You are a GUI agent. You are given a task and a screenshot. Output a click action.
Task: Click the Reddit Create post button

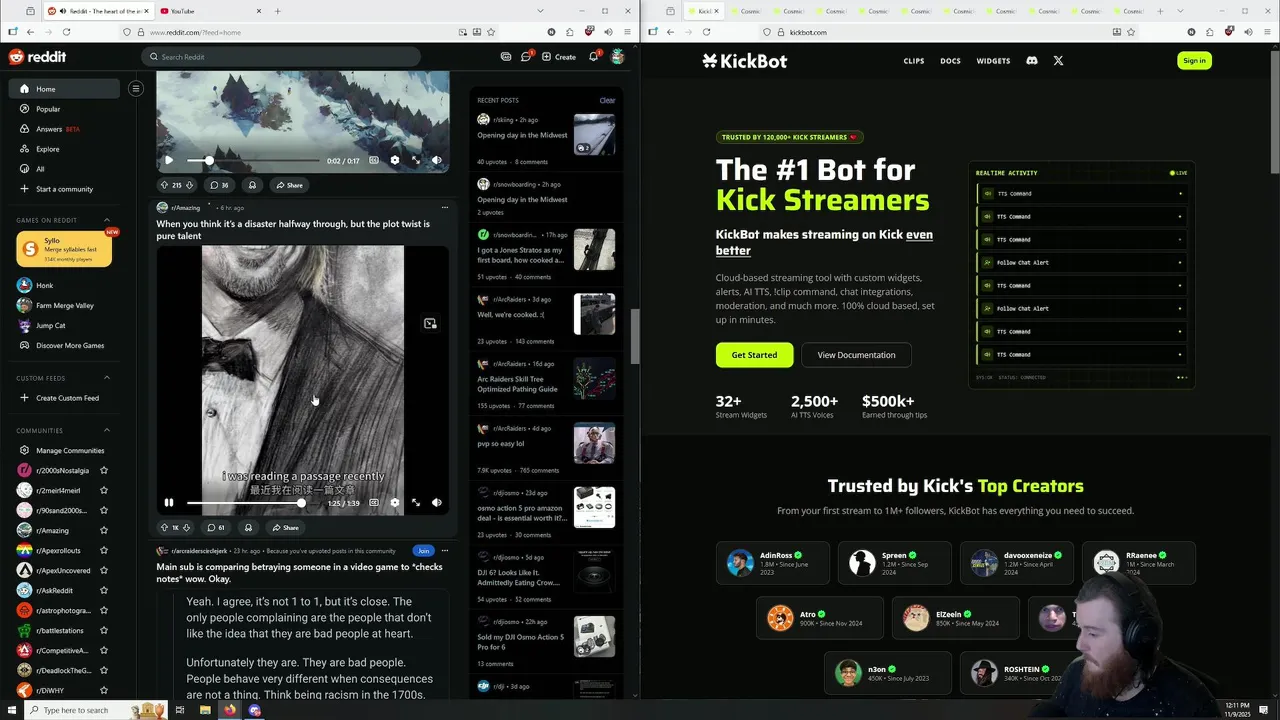[x=559, y=57]
